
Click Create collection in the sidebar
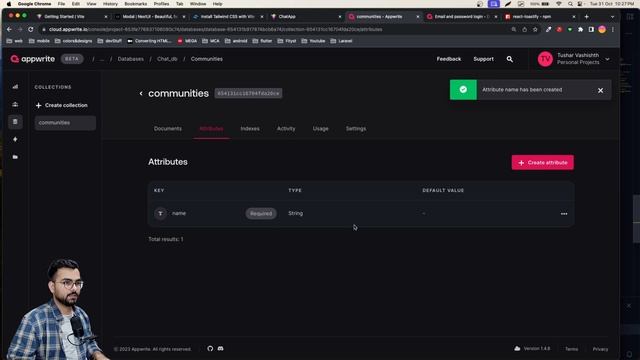[x=61, y=105]
